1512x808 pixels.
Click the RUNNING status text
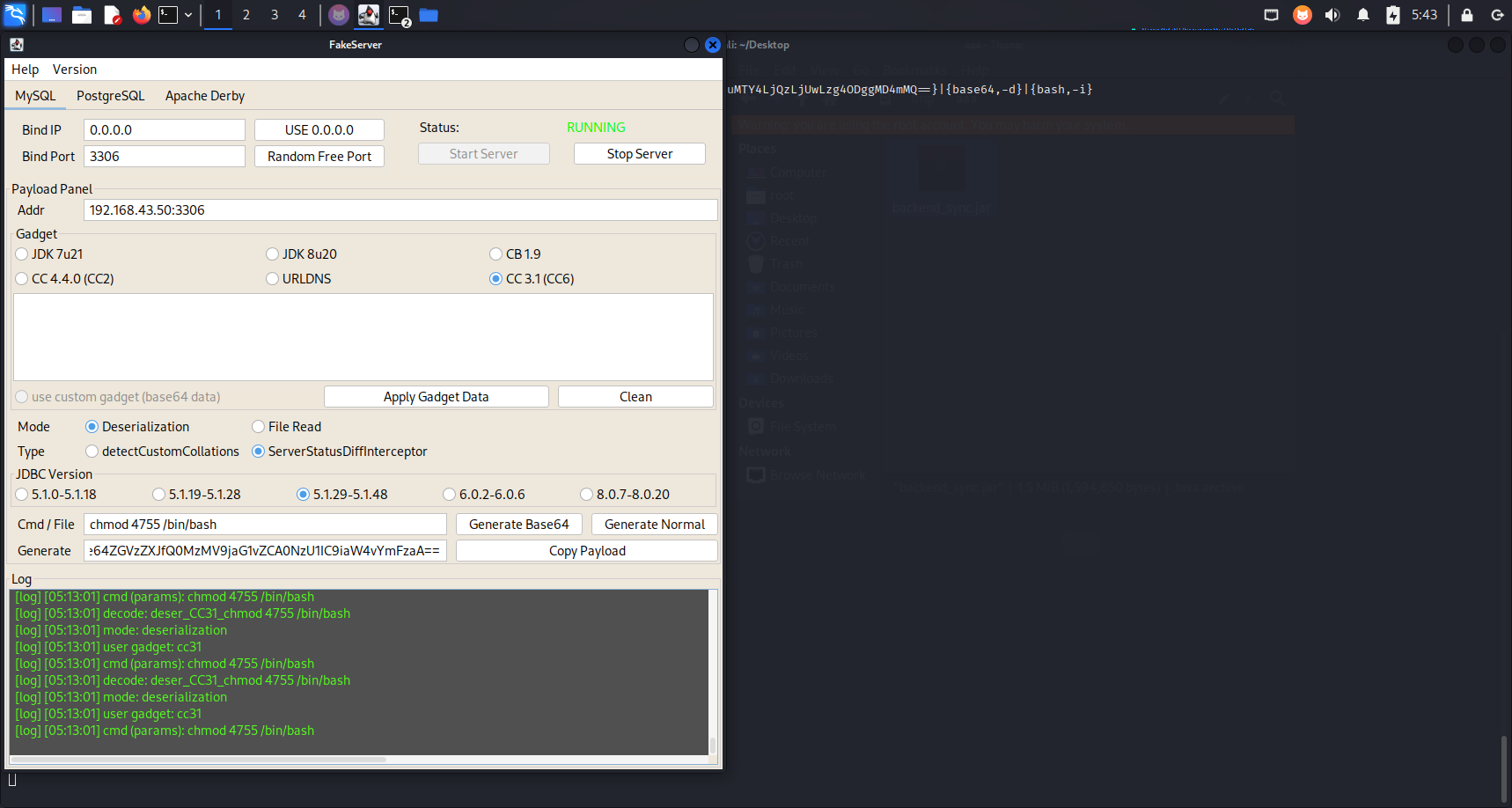click(596, 128)
